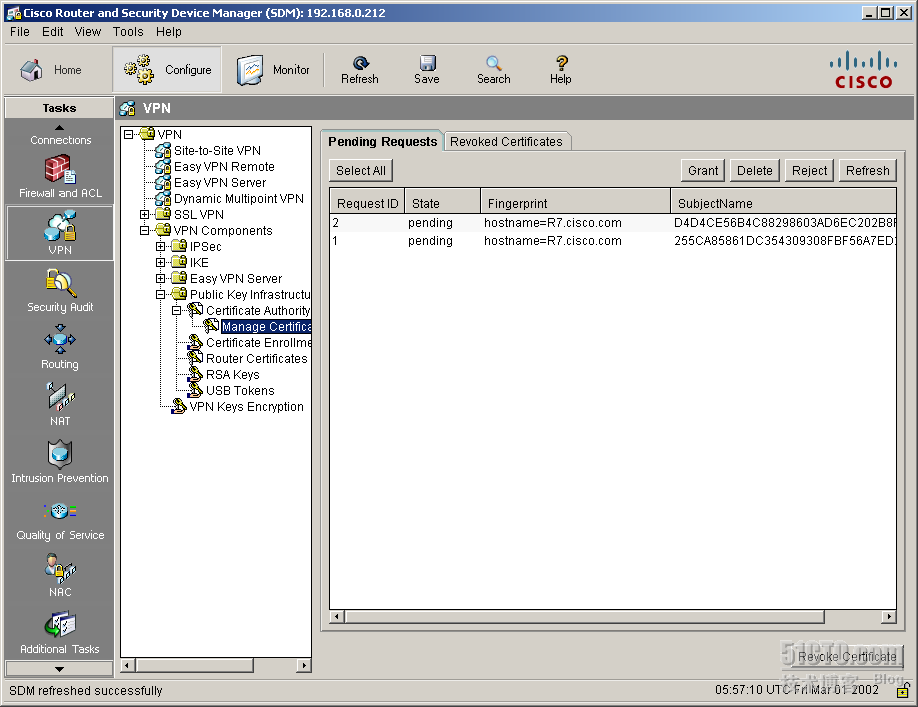918x707 pixels.
Task: Select the VPN task icon
Action: coord(60,233)
